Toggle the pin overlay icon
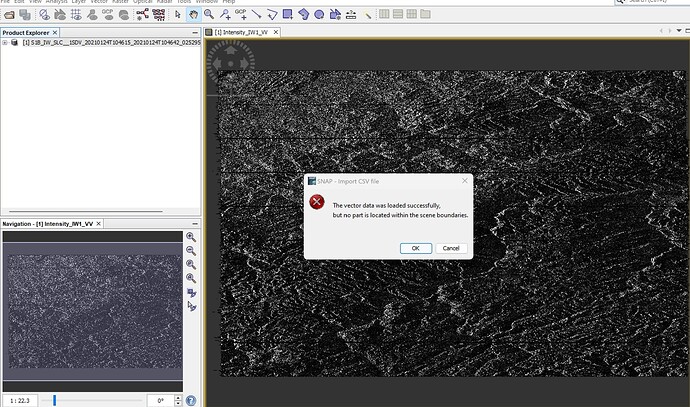Viewport: 690px width, 407px height. click(x=92, y=15)
